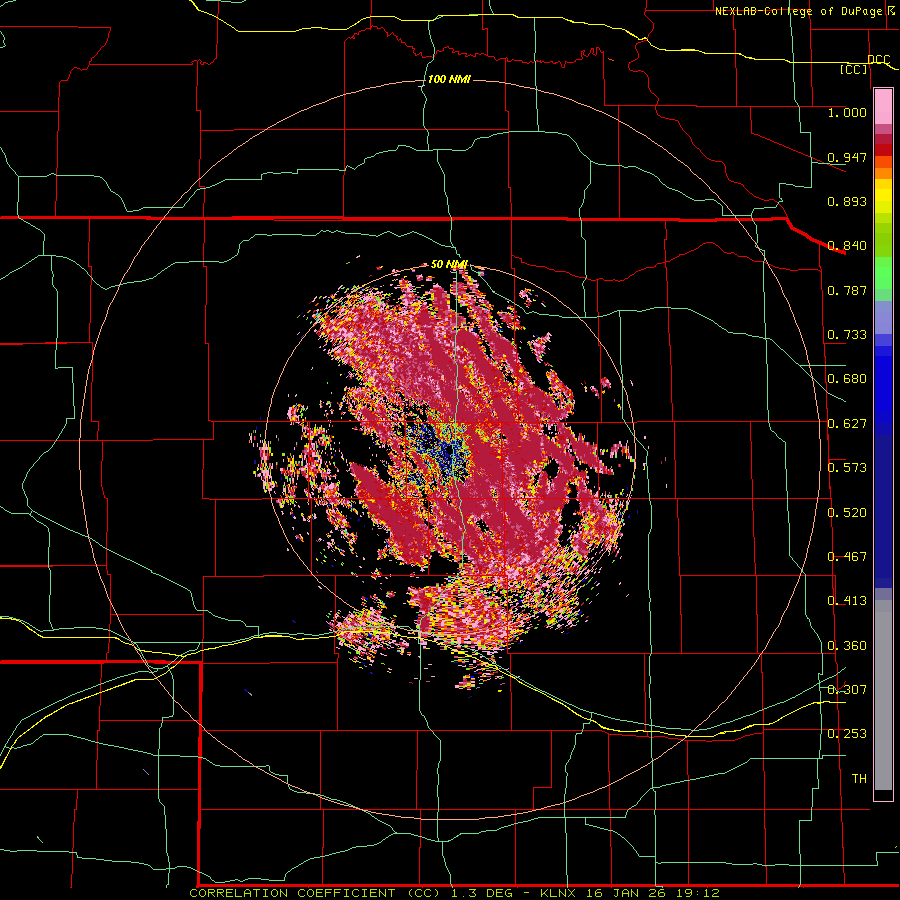Pick the light pink swatch atop color bar
The image size is (900, 900).
pyautogui.click(x=883, y=107)
